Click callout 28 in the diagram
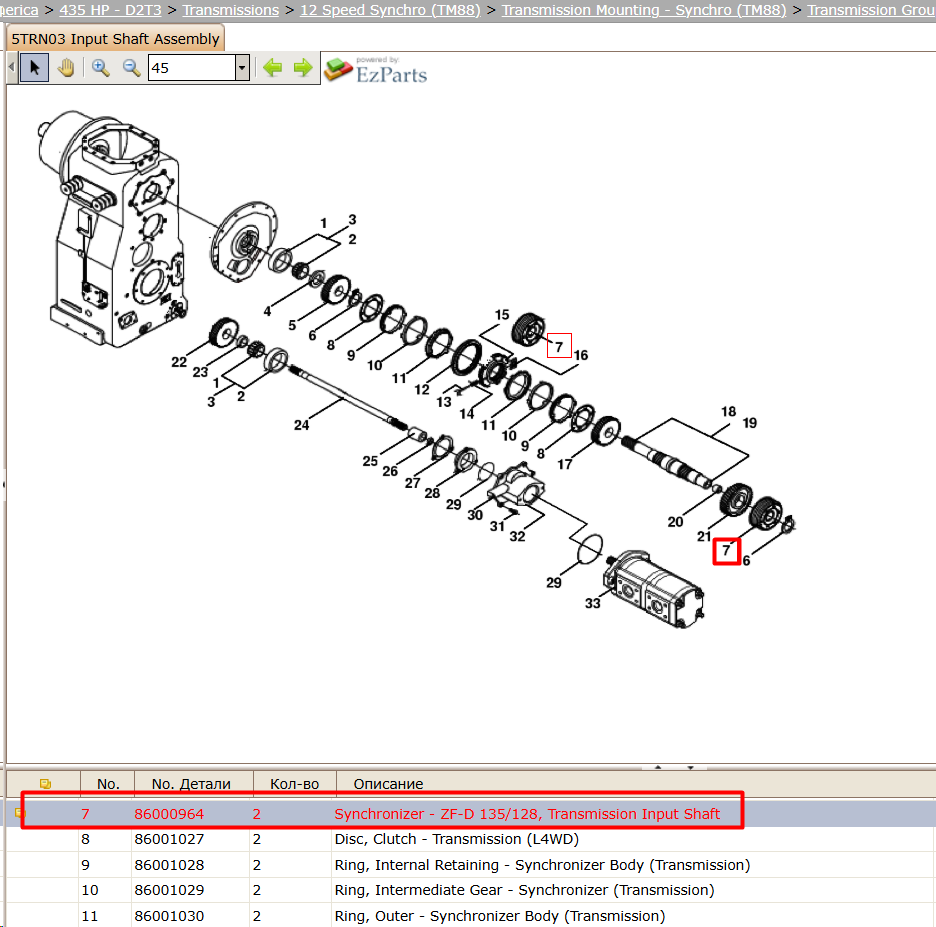This screenshot has height=927, width=936. pyautogui.click(x=432, y=493)
